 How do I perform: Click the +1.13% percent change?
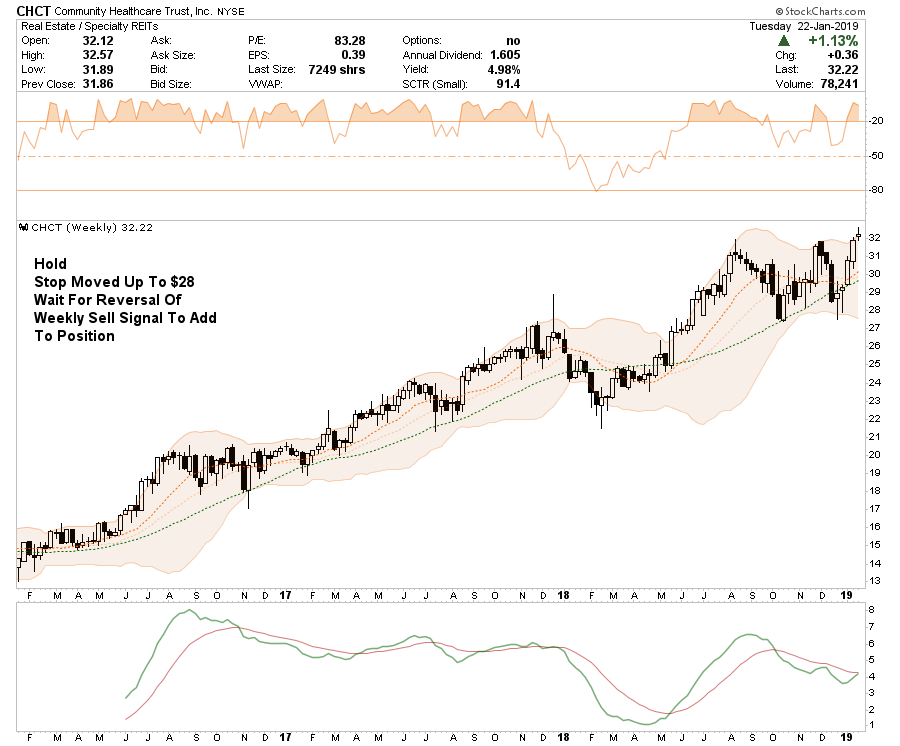pos(833,41)
